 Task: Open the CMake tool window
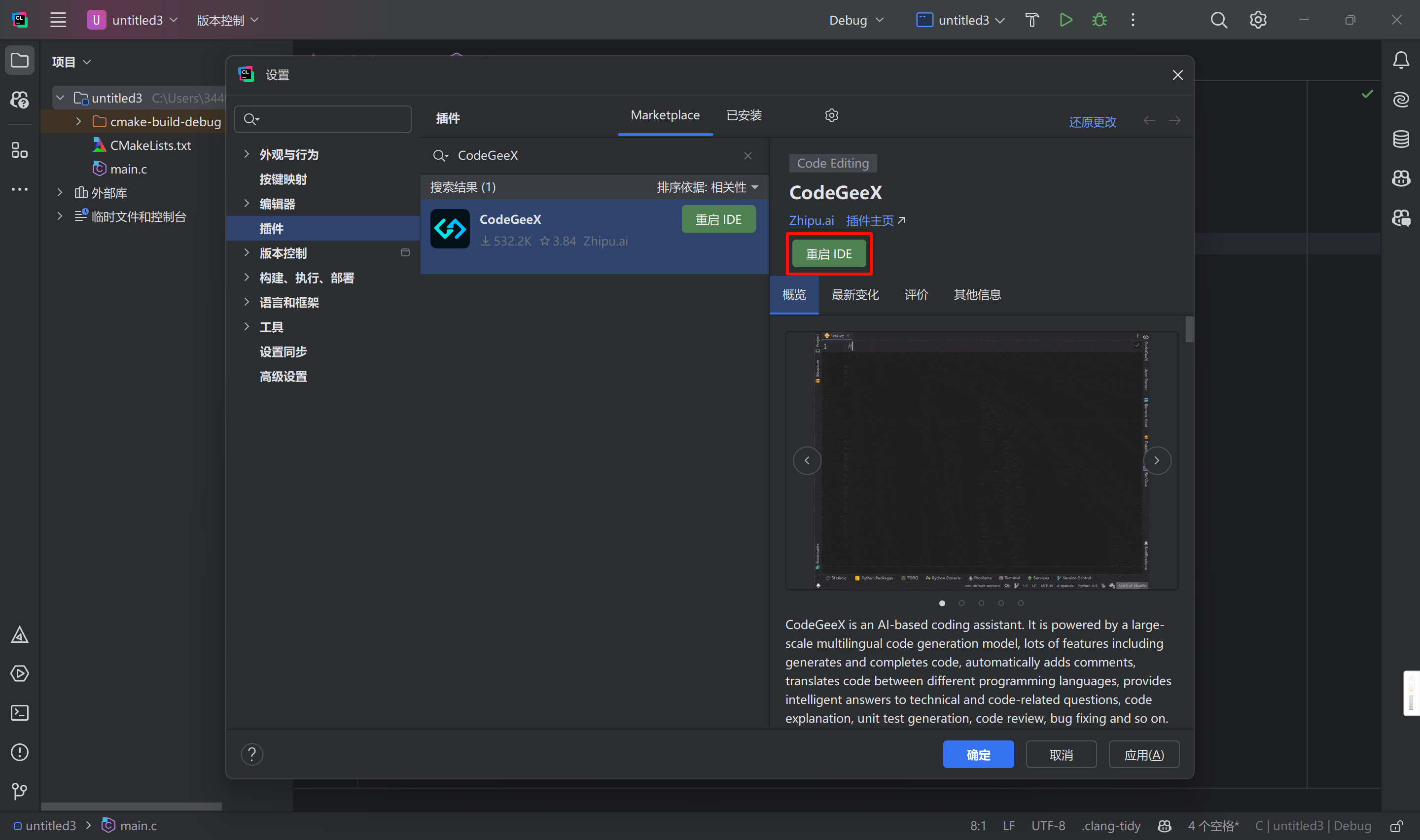pyautogui.click(x=20, y=634)
